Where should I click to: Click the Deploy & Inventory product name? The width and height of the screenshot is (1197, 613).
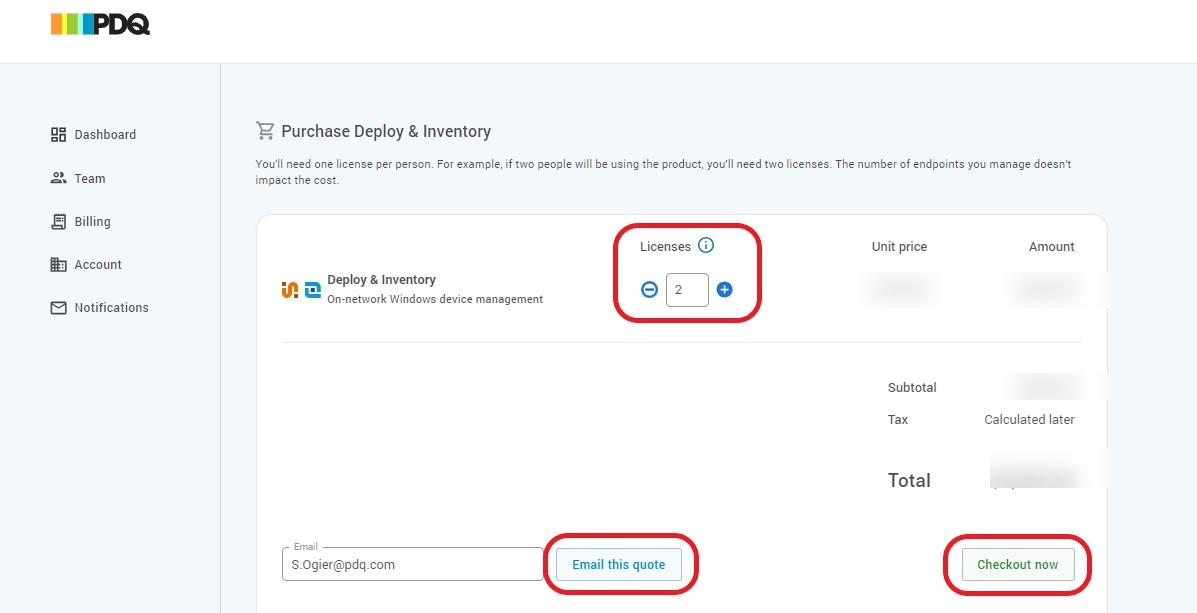tap(381, 280)
